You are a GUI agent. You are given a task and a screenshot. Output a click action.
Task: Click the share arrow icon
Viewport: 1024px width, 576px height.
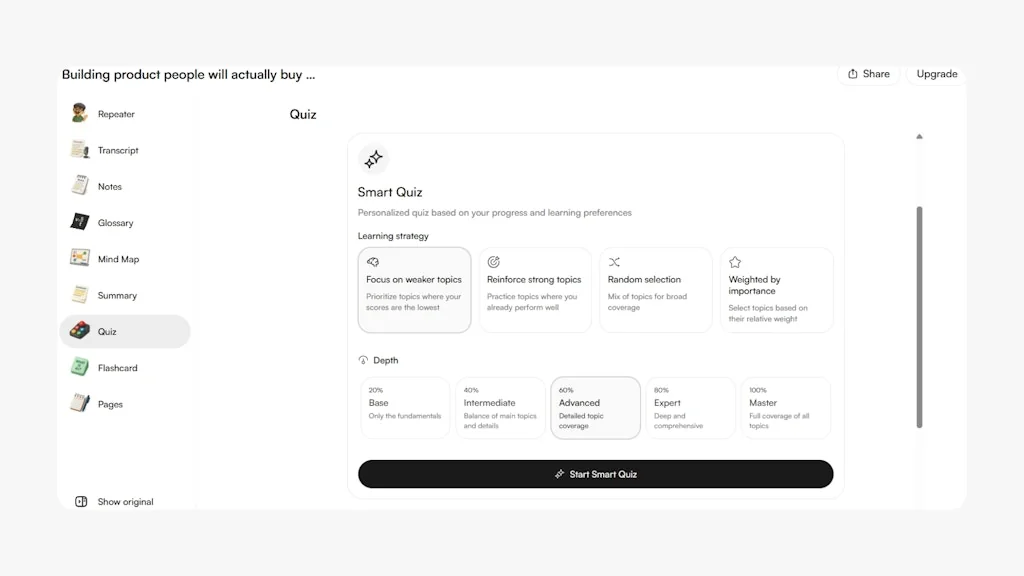tap(852, 73)
